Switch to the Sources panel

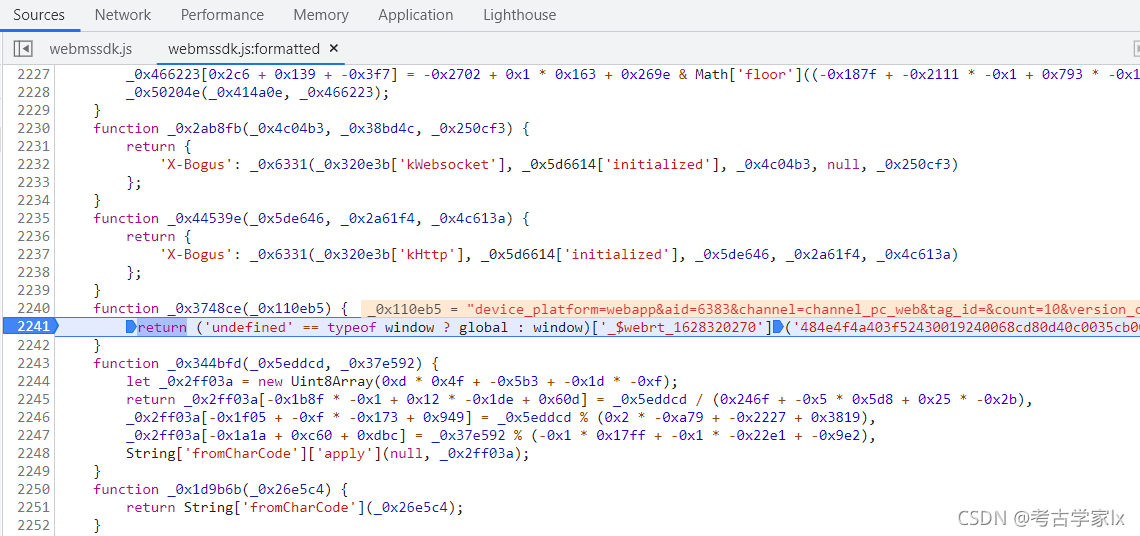pyautogui.click(x=39, y=15)
